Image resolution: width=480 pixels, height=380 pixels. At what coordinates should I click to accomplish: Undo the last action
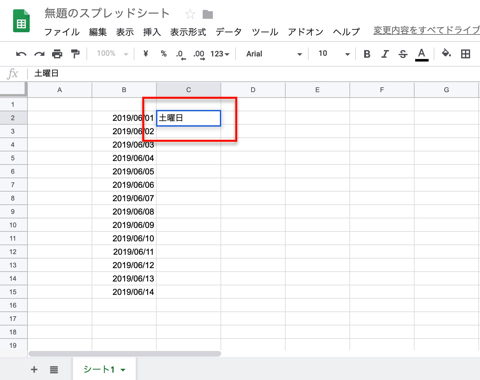tap(21, 54)
